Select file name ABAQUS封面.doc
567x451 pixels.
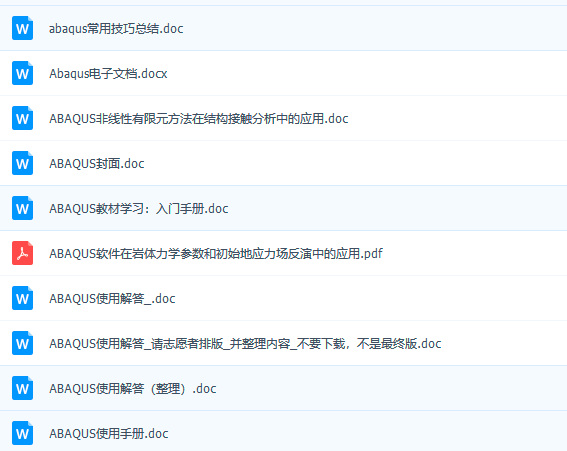pos(97,163)
